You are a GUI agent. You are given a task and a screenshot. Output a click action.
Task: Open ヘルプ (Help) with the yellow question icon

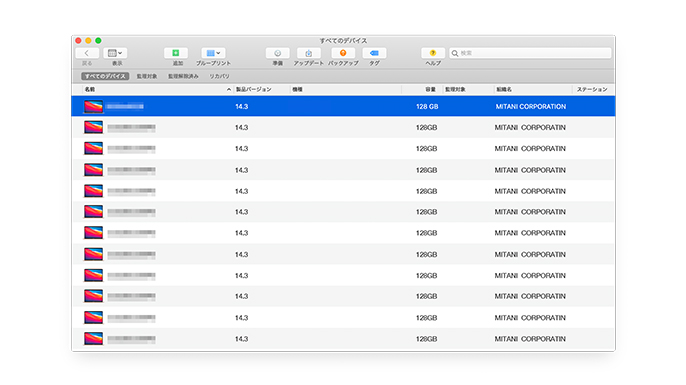[x=433, y=53]
